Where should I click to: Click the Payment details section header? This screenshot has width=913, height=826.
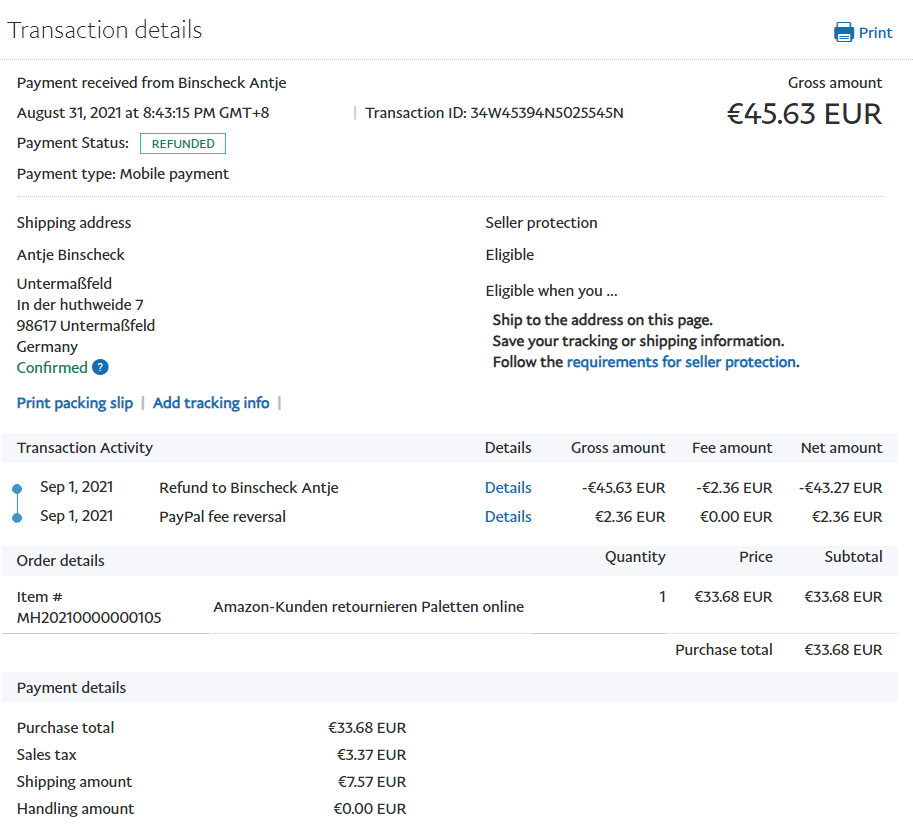tap(71, 688)
